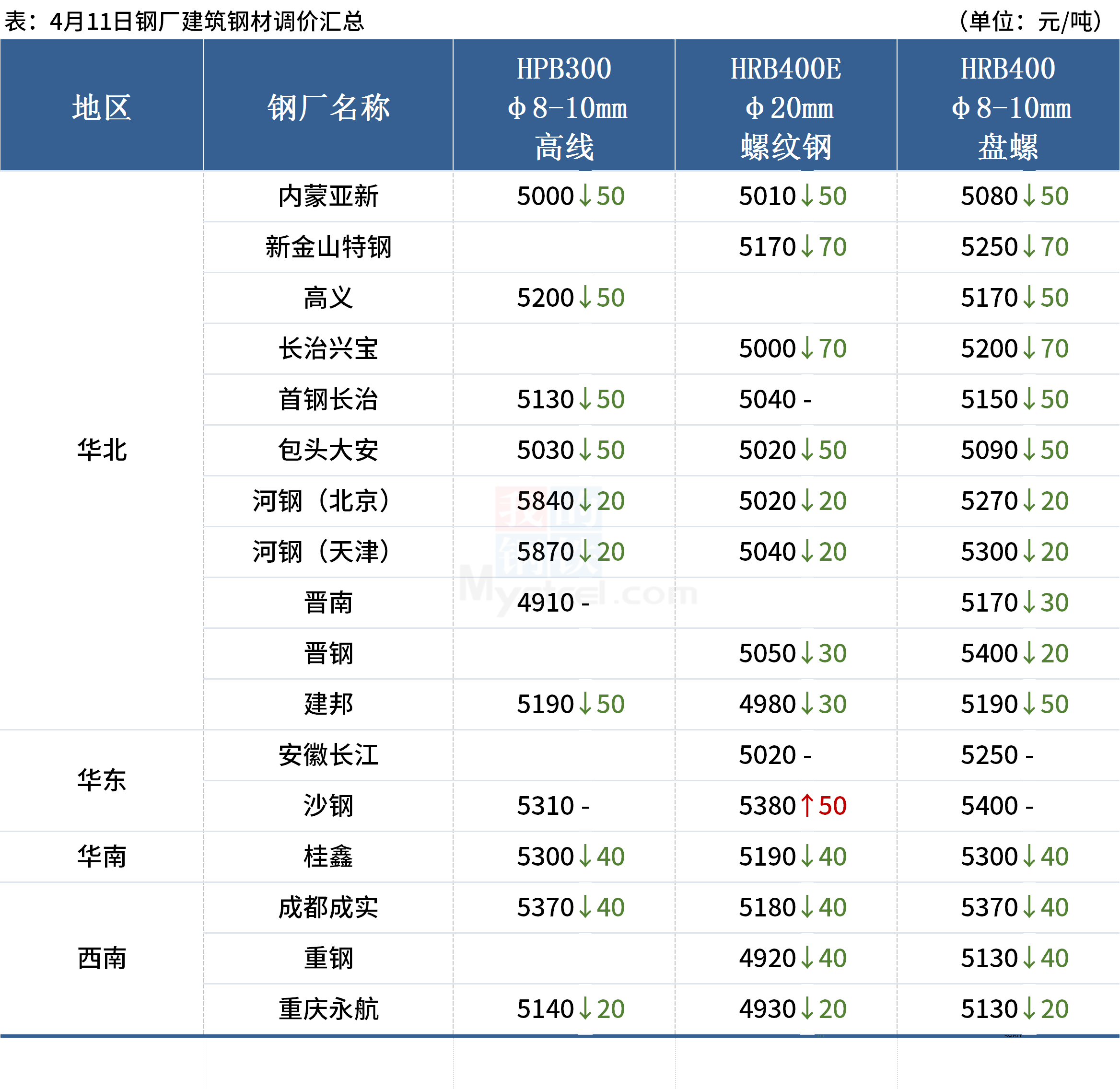Select 河钢（北京） 高线 price 5840↓20

[x=571, y=501]
